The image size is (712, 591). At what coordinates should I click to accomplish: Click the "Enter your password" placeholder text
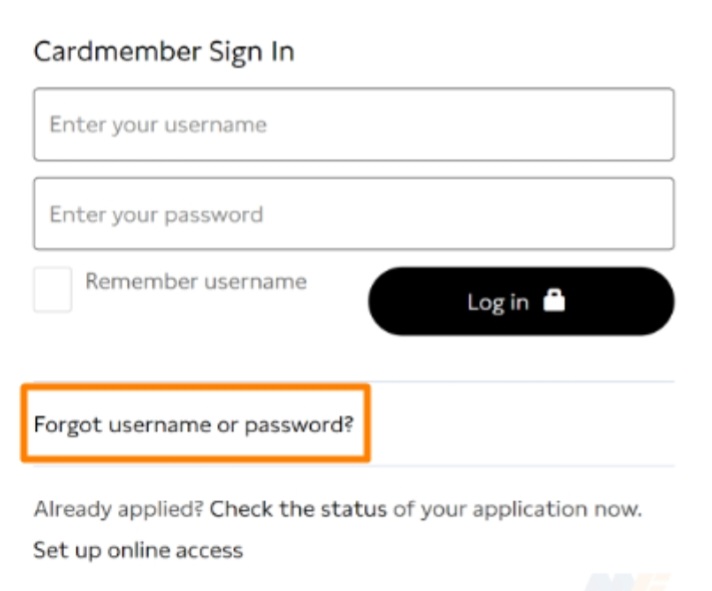156,215
